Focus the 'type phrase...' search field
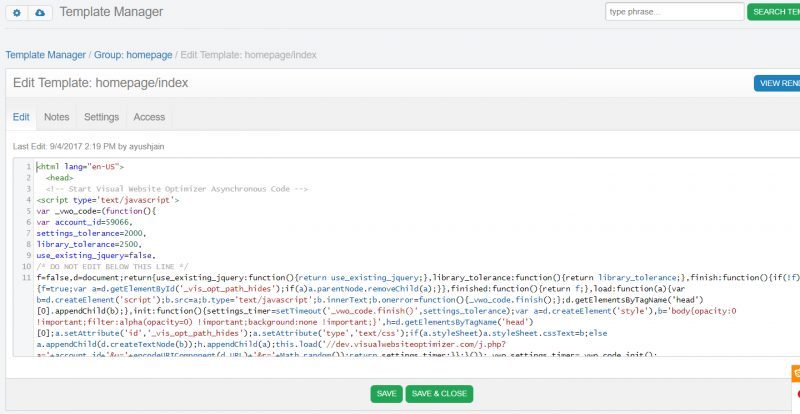Viewport: 800px width, 414px height. (674, 12)
